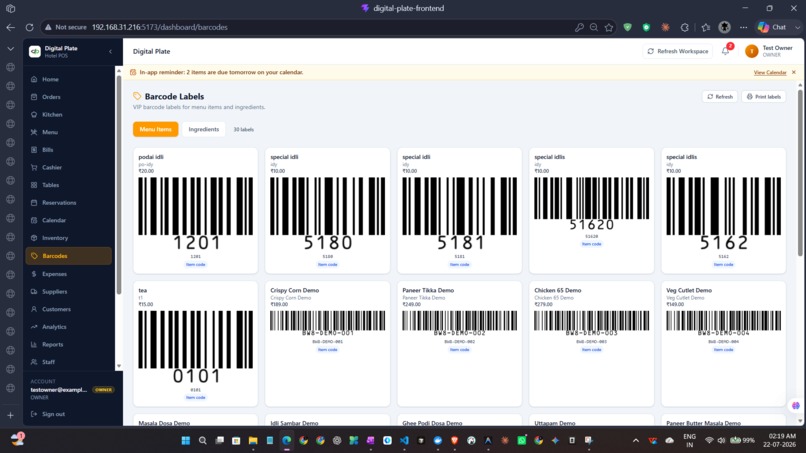
Task: Open WhatsApp from the taskbar
Action: coord(522,440)
